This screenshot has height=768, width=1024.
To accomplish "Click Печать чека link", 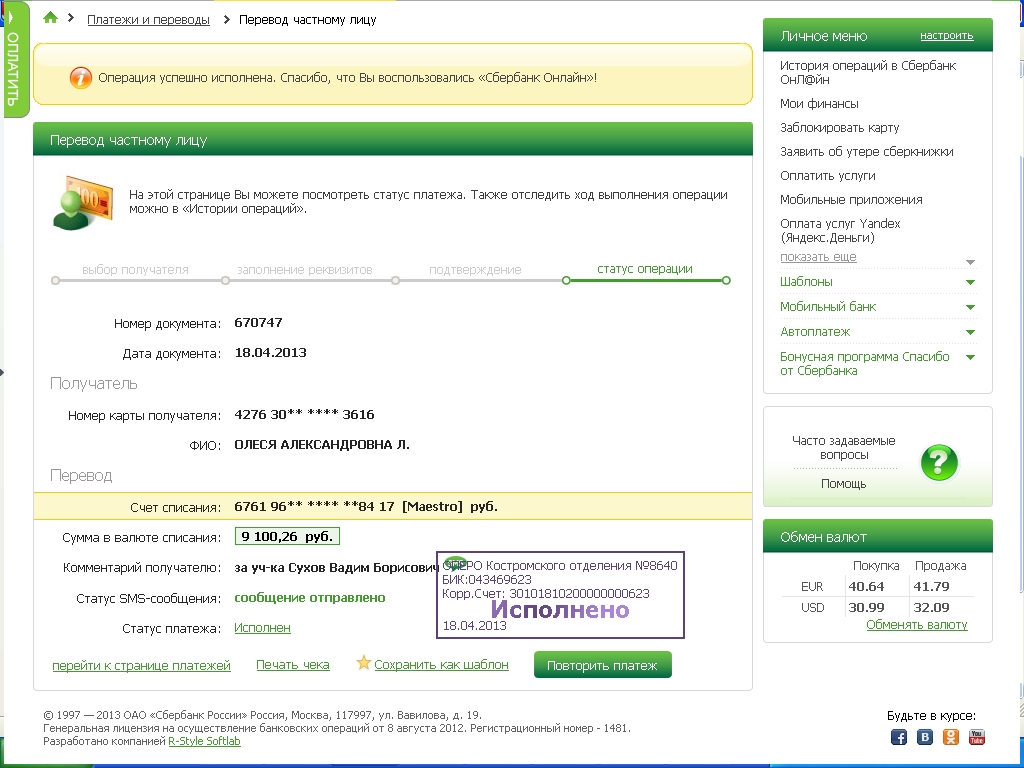I will [293, 665].
